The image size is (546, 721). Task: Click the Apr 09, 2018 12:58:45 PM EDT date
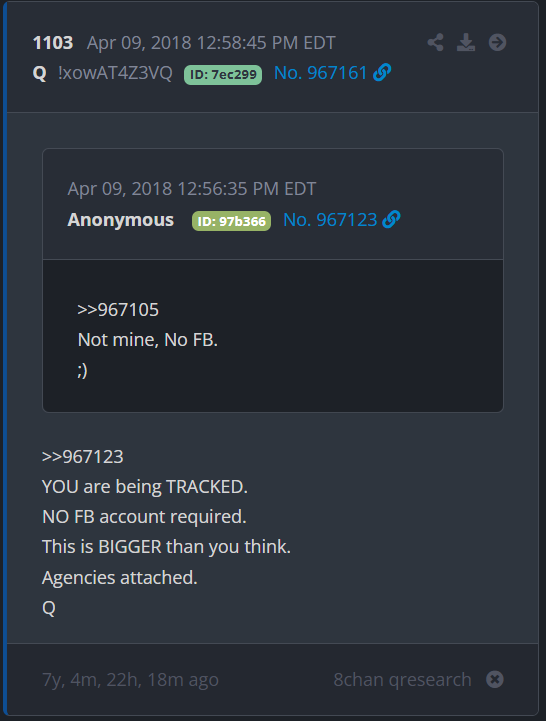point(211,43)
